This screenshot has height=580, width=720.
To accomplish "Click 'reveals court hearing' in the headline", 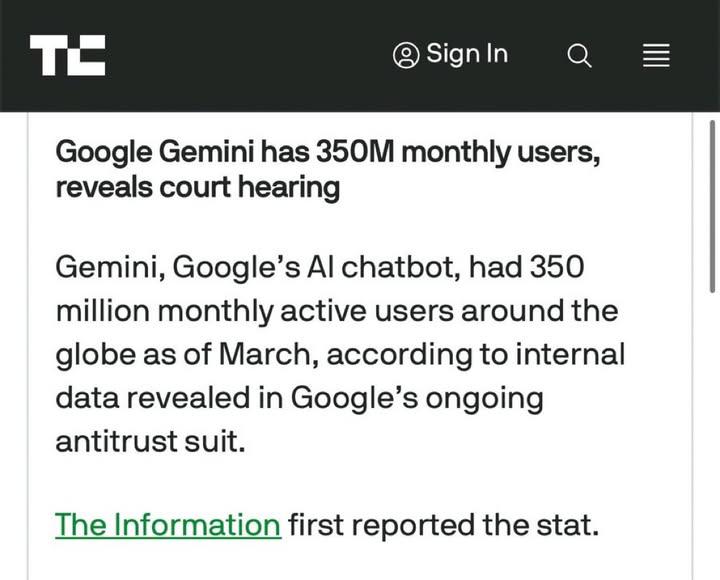I will tap(197, 187).
